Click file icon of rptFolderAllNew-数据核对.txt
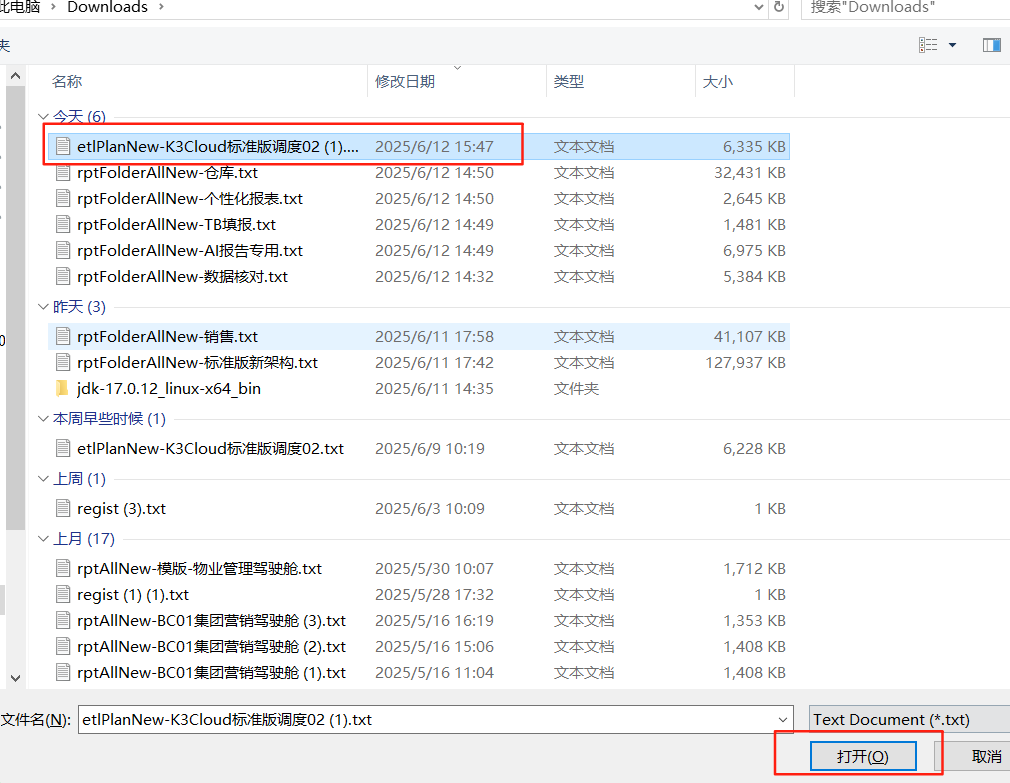The height and width of the screenshot is (783, 1010). [x=63, y=276]
